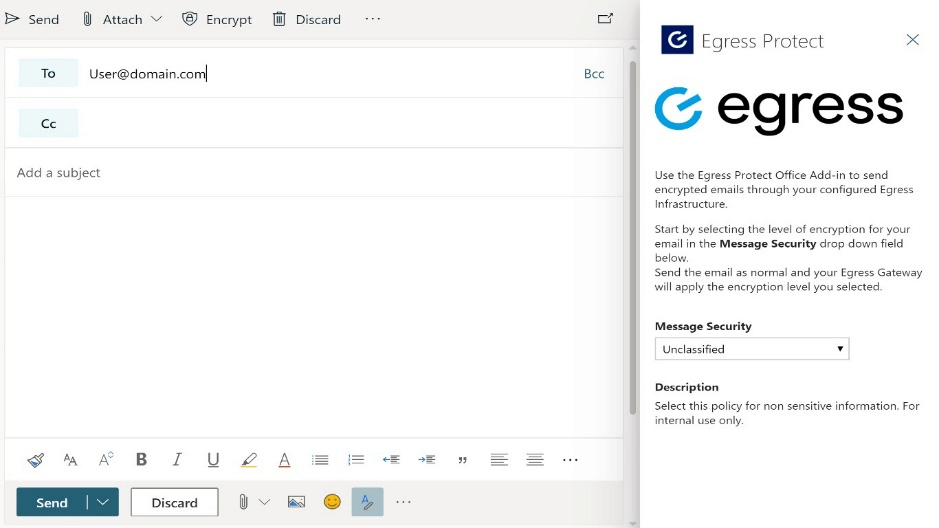Open more compose options at bottom
The height and width of the screenshot is (528, 939).
click(404, 502)
